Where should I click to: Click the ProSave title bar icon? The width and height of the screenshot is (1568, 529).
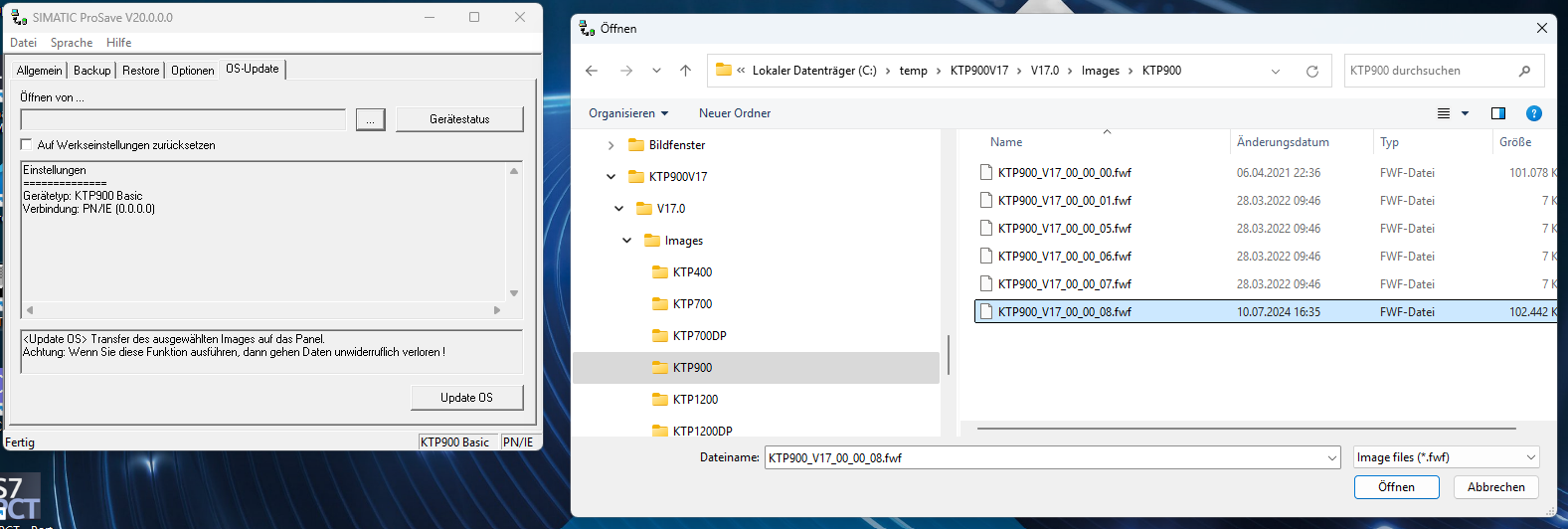(x=19, y=17)
